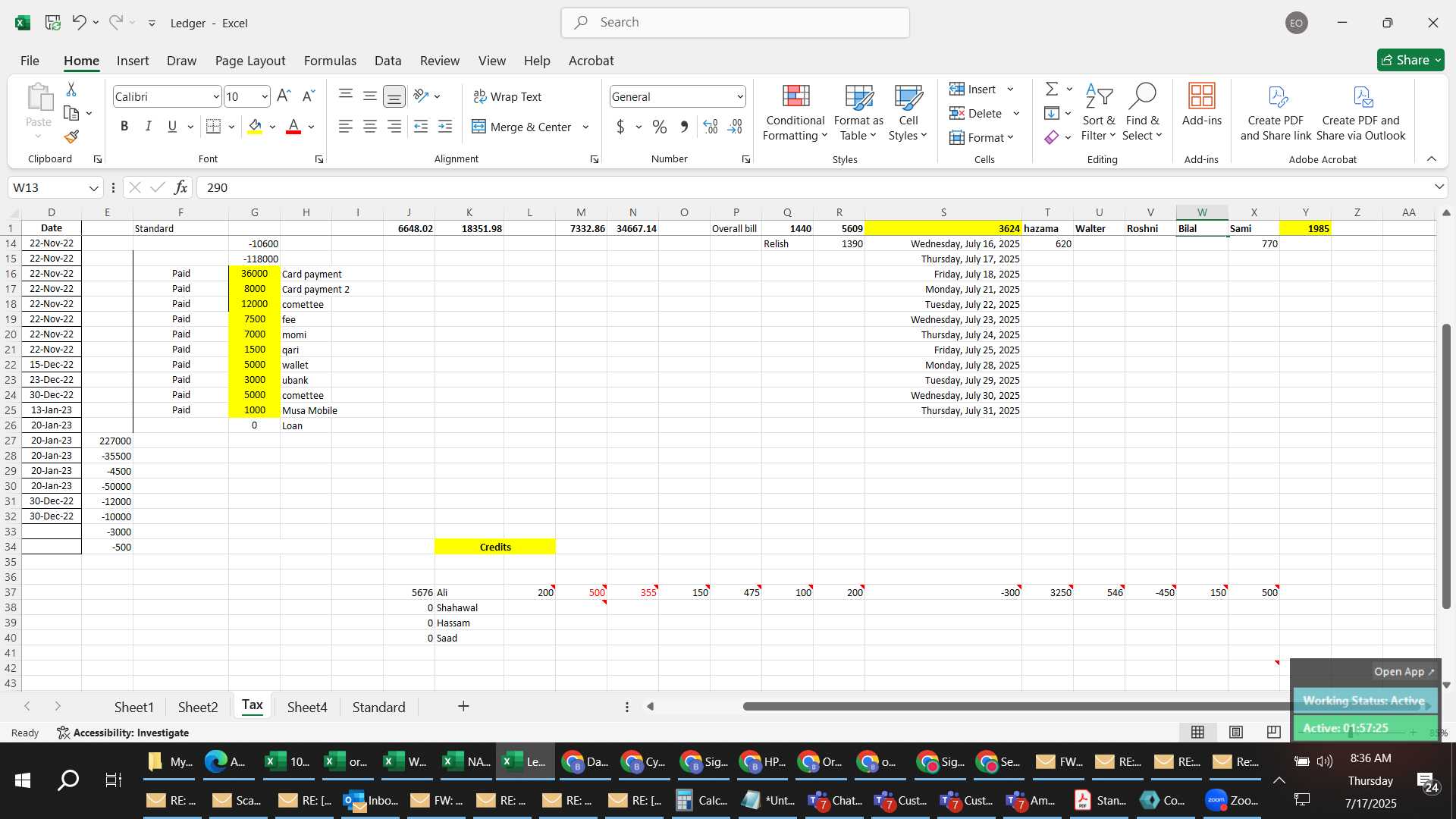This screenshot has height=819, width=1456.
Task: Click the Percent Style icon
Action: [660, 127]
